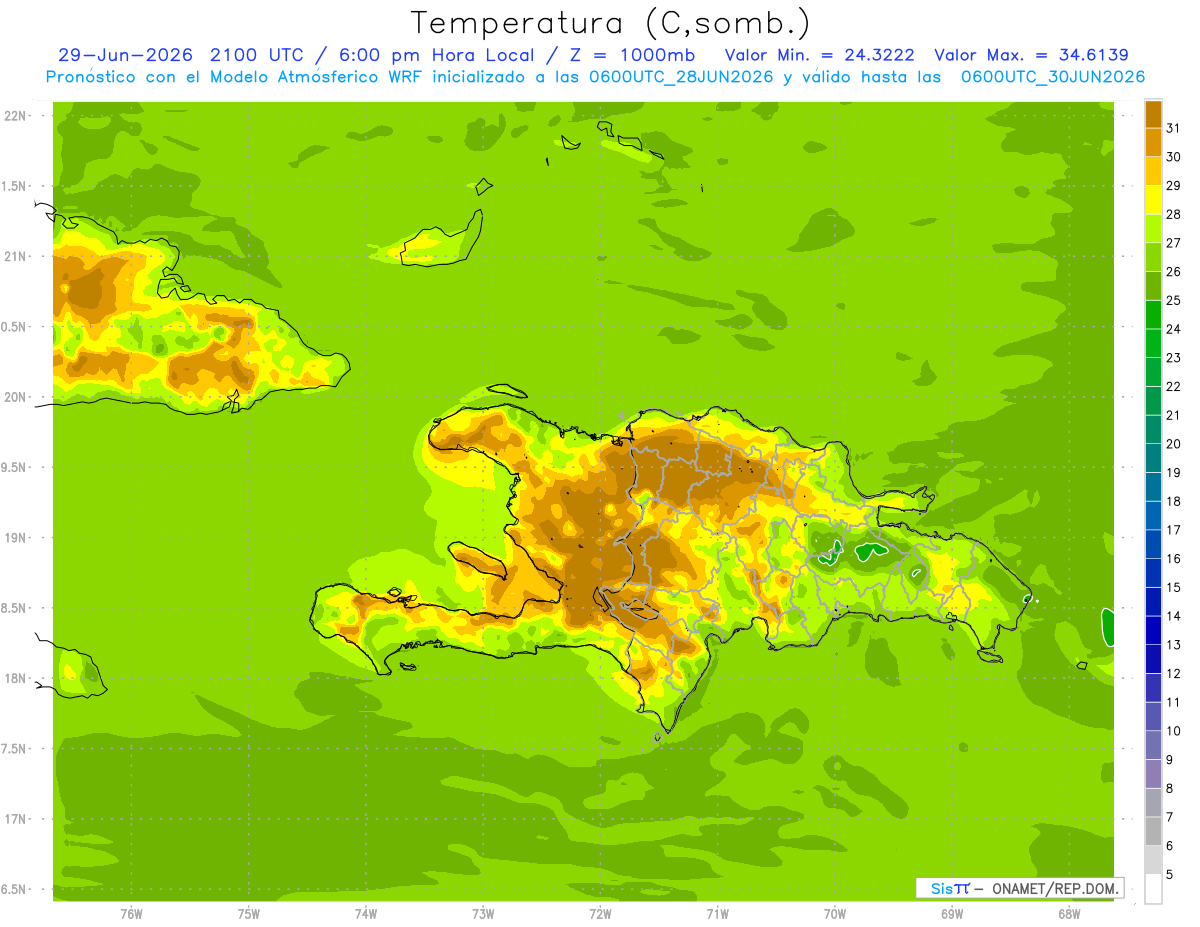Click the "20N" latitude axis label
The height and width of the screenshot is (927, 1200).
pos(16,397)
